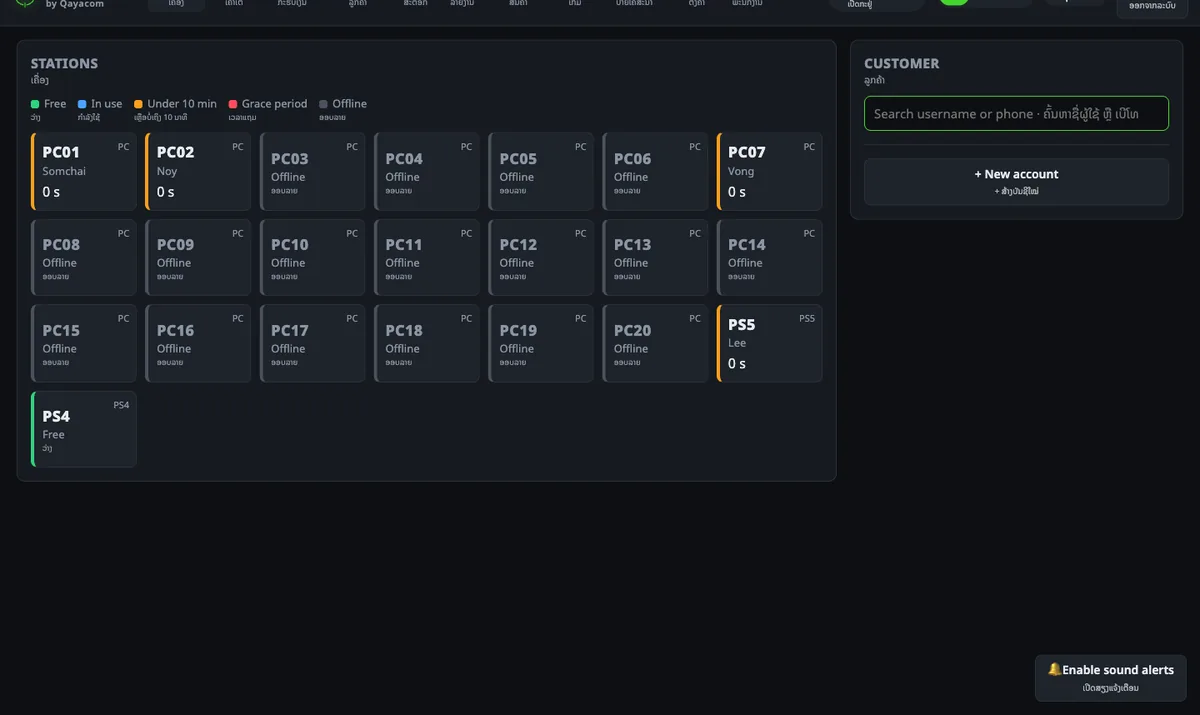The height and width of the screenshot is (715, 1200).
Task: Open station PC02 used by Noy
Action: pyautogui.click(x=198, y=172)
